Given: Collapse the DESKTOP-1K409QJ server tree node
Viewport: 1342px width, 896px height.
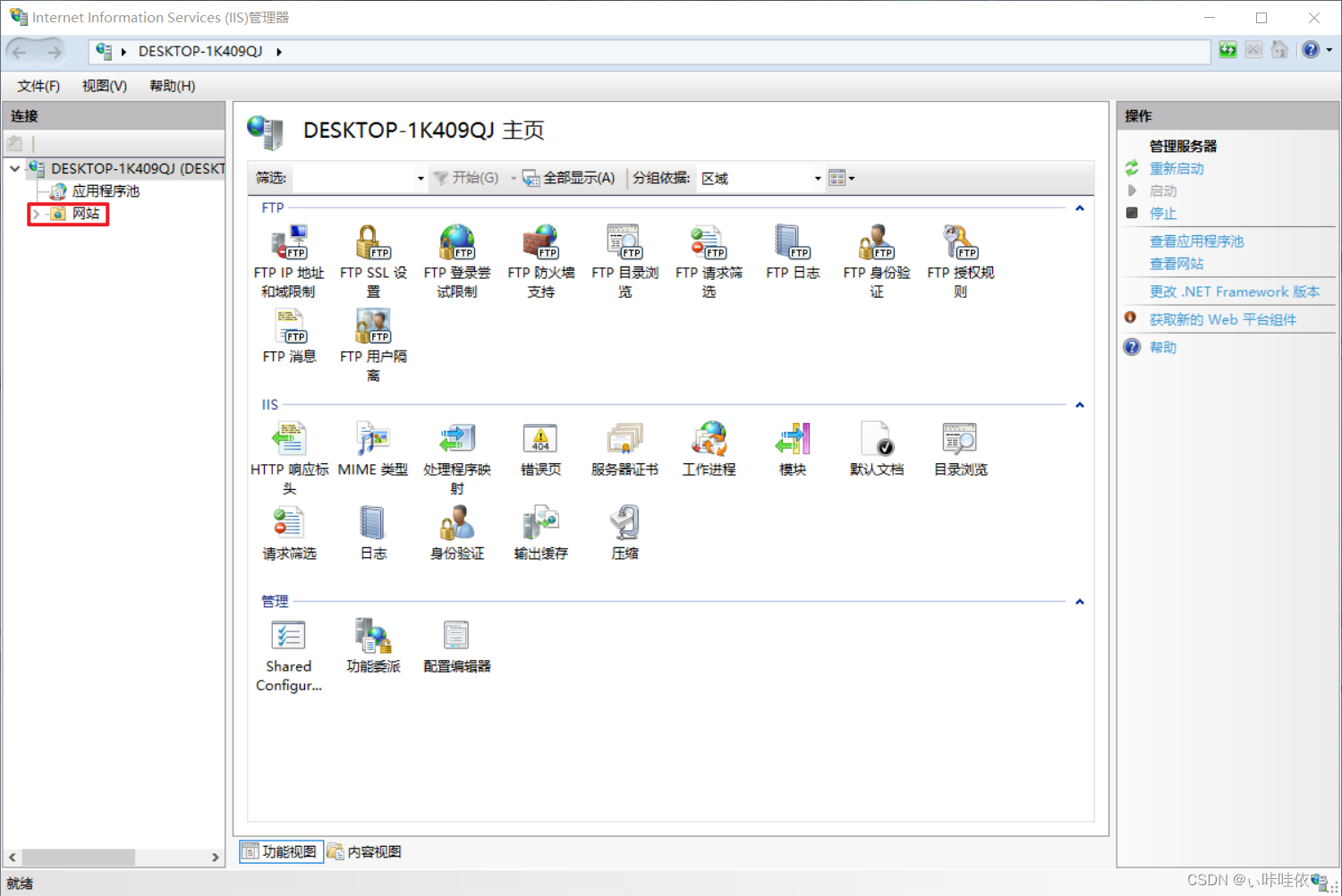Looking at the screenshot, I should pyautogui.click(x=15, y=168).
